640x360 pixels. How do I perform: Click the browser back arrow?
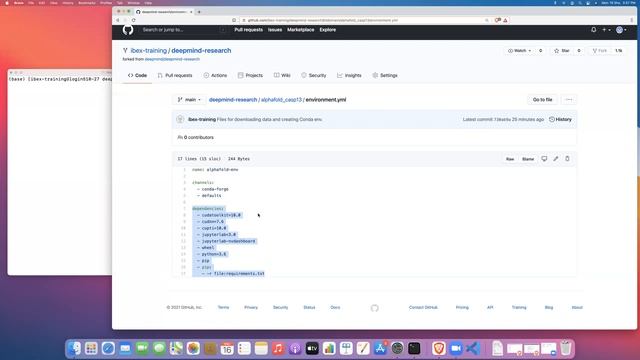[x=118, y=20]
